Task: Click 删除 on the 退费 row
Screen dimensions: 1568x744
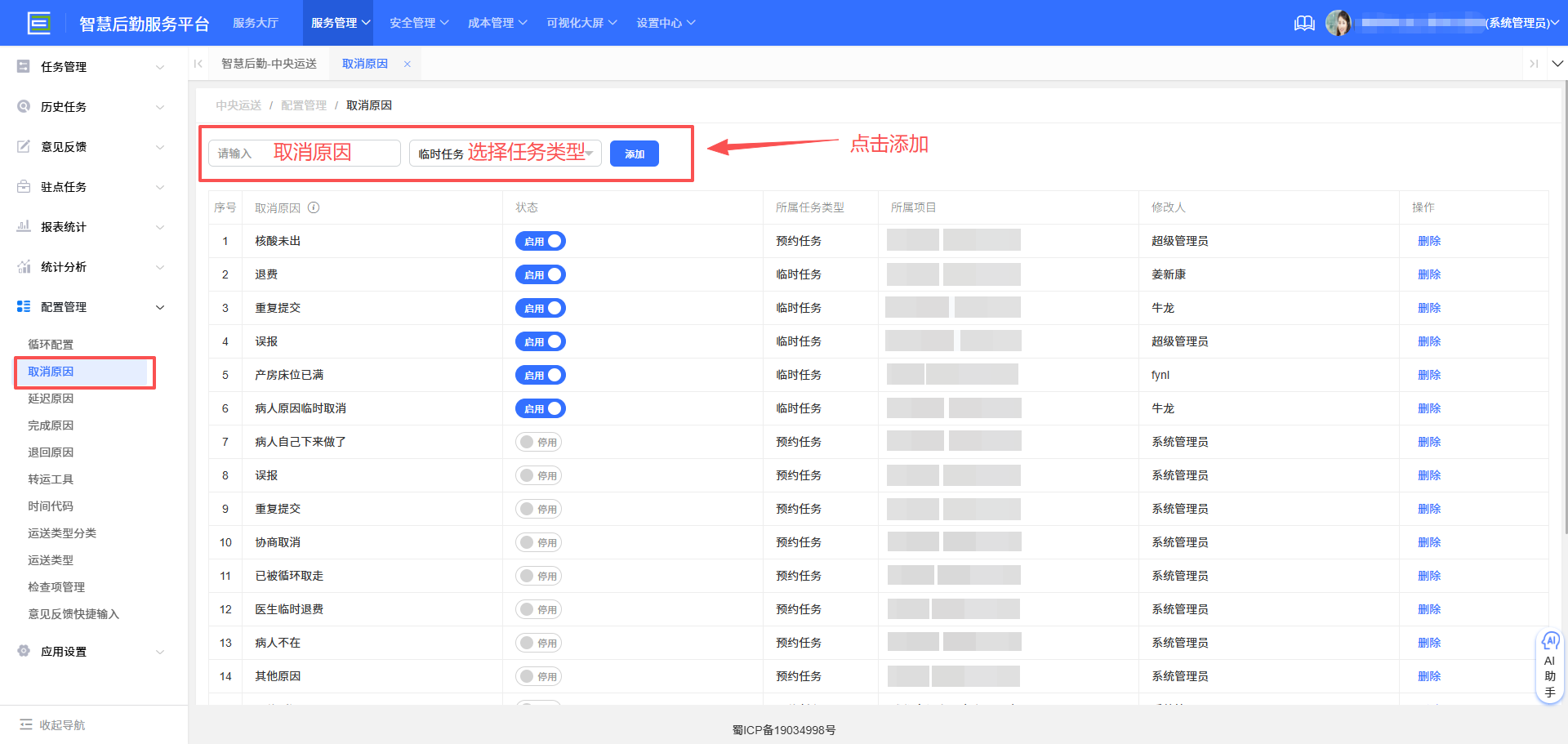Action: [1429, 274]
